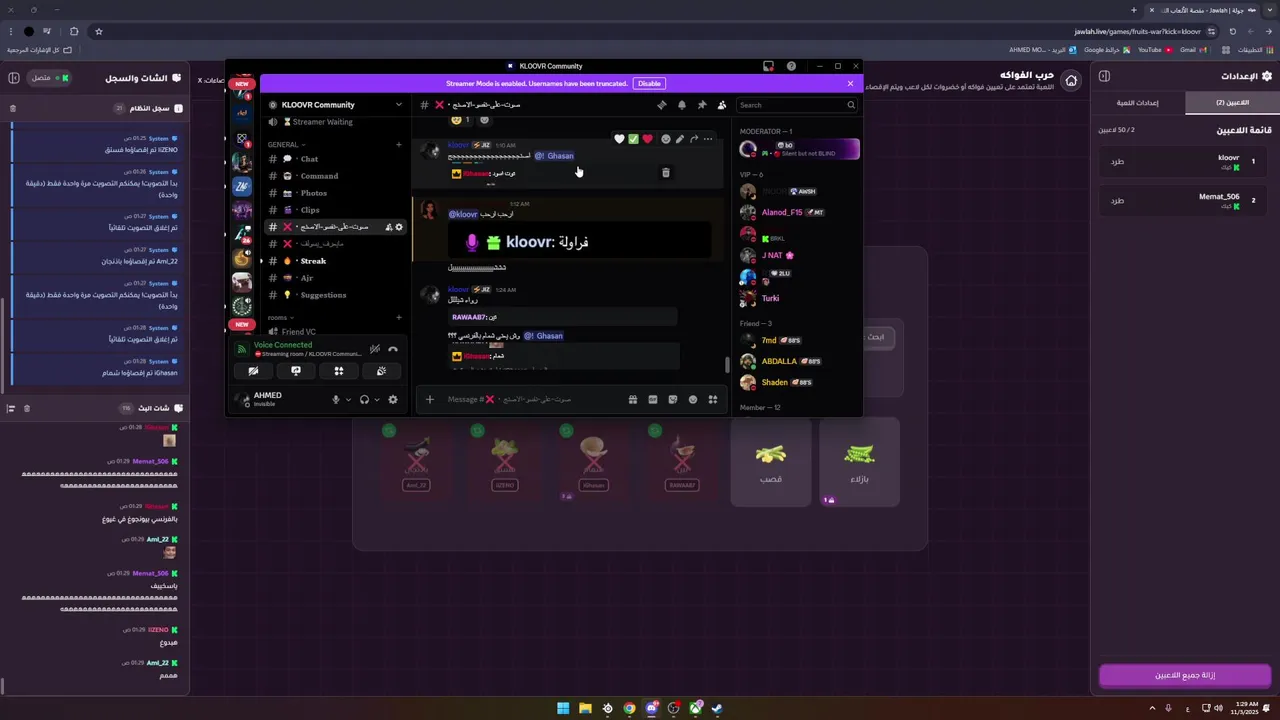The image size is (1280, 720).
Task: Create invite for selected channel
Action: point(389,227)
